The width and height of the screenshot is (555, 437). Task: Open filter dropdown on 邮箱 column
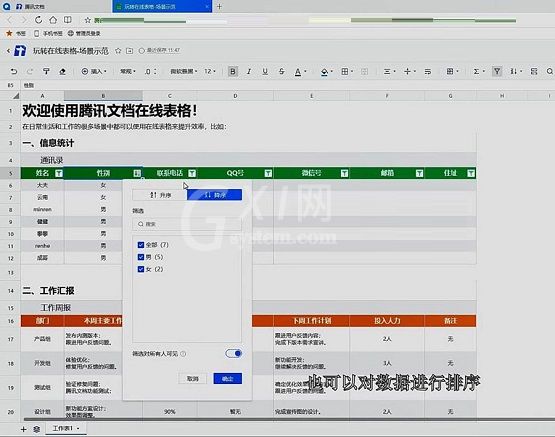coord(419,173)
